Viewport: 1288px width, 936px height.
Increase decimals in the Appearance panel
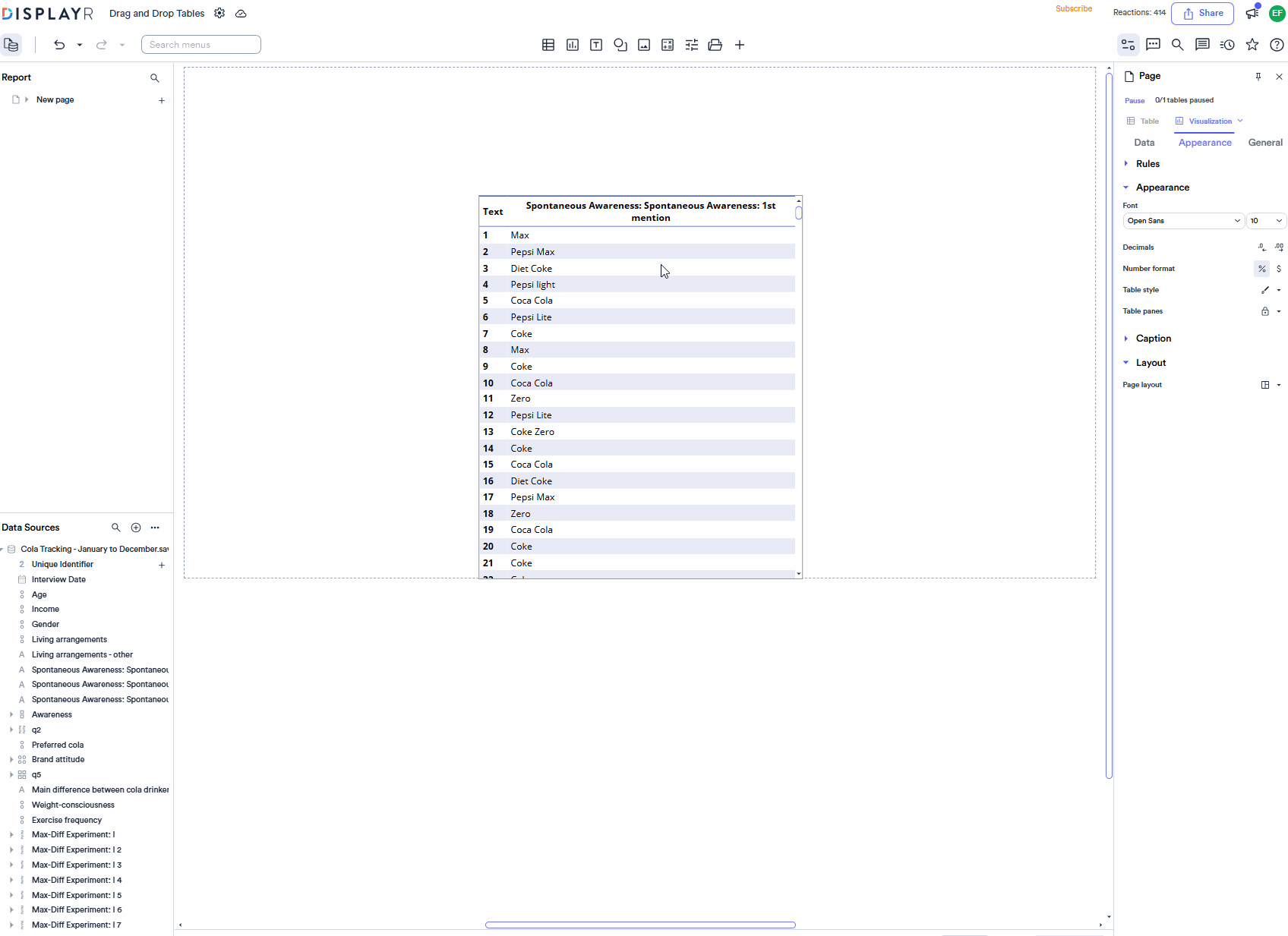[1280, 247]
